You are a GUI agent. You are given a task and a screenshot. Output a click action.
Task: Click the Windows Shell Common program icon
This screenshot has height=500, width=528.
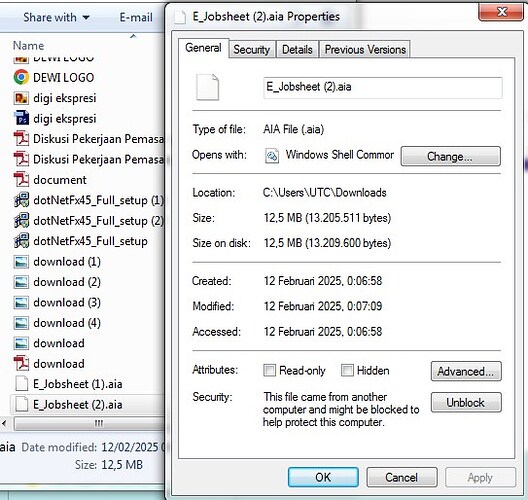coord(272,156)
